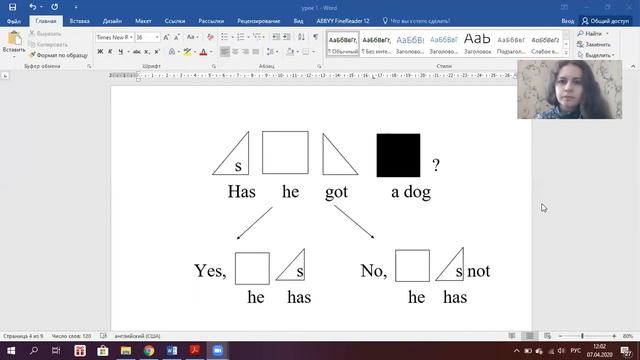
Task: Increase font size with the grow font icon
Action: [166, 37]
